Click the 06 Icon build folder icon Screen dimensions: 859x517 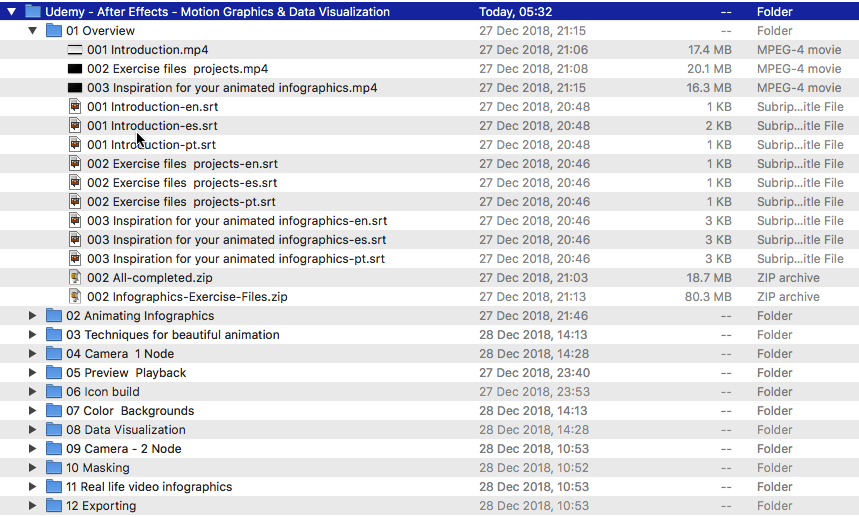[54, 392]
